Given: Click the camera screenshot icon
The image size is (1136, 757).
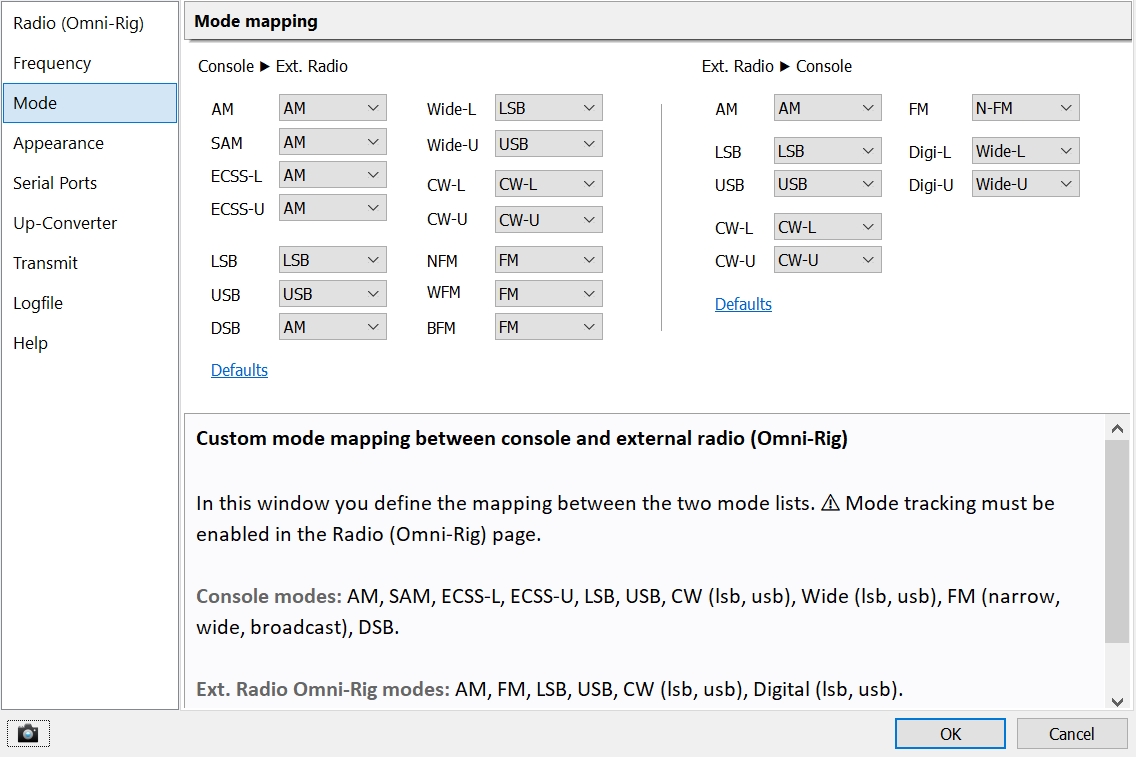Looking at the screenshot, I should click(27, 734).
